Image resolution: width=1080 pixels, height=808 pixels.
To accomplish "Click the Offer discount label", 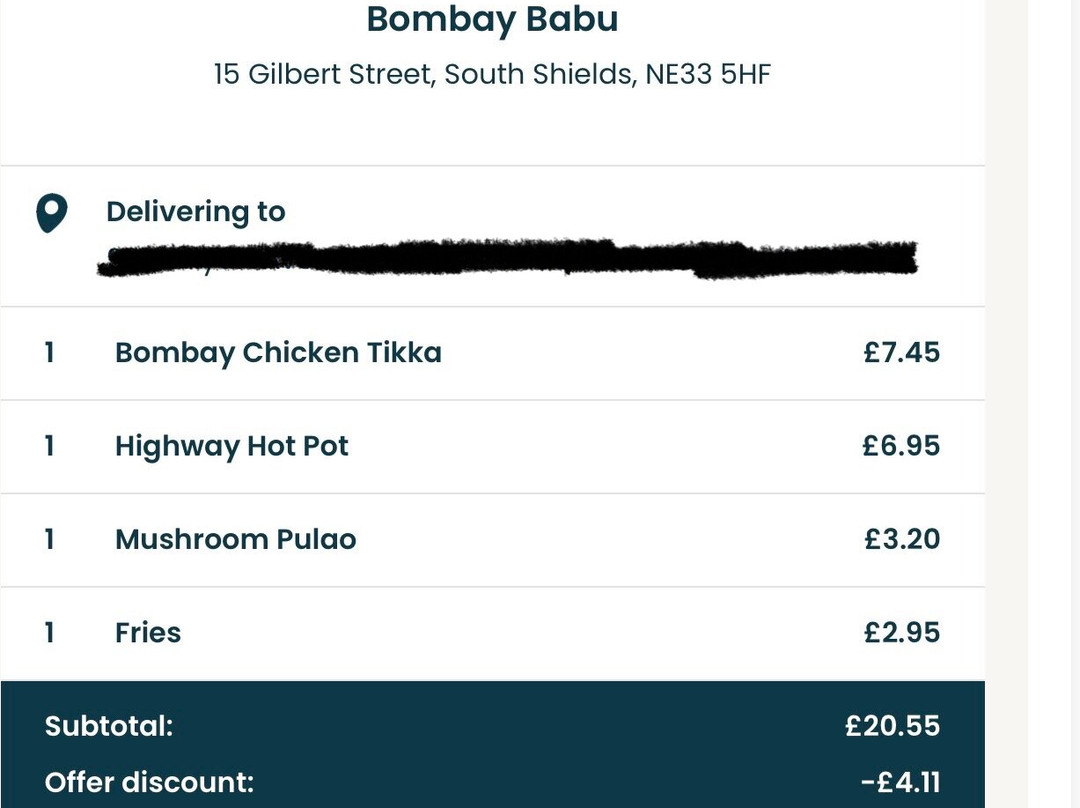I will click(x=149, y=783).
